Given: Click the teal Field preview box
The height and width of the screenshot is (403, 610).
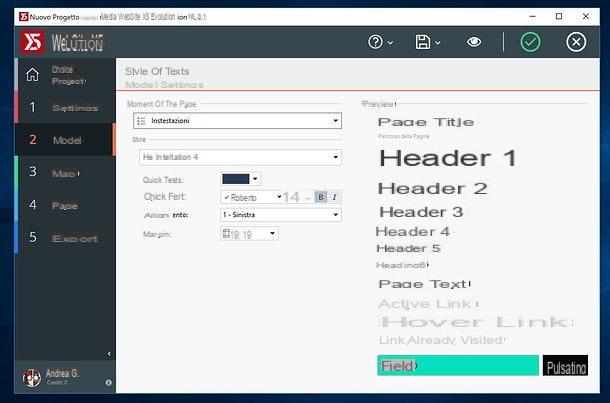Looking at the screenshot, I should [x=458, y=365].
